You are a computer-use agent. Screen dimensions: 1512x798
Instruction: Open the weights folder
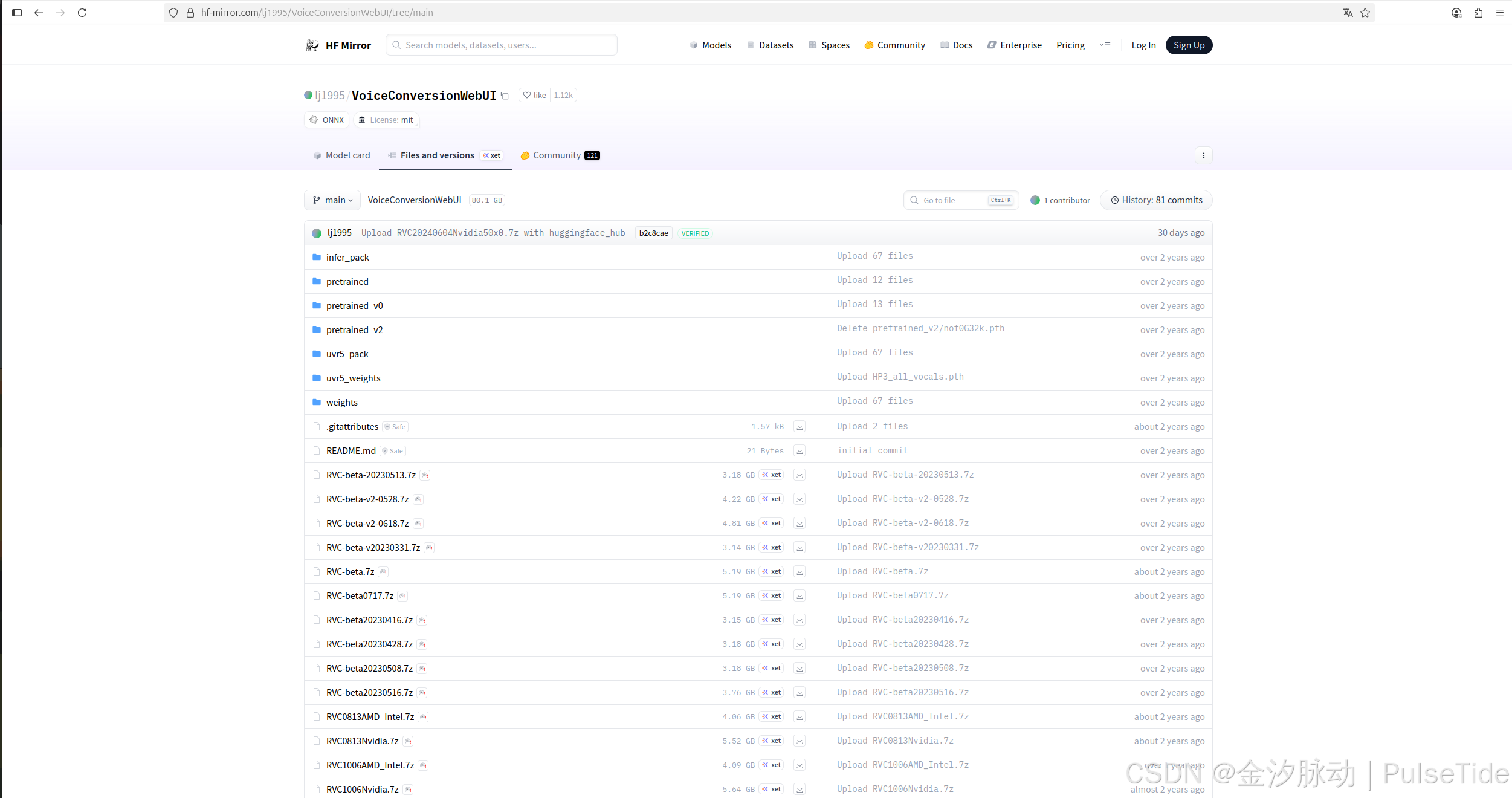(342, 403)
